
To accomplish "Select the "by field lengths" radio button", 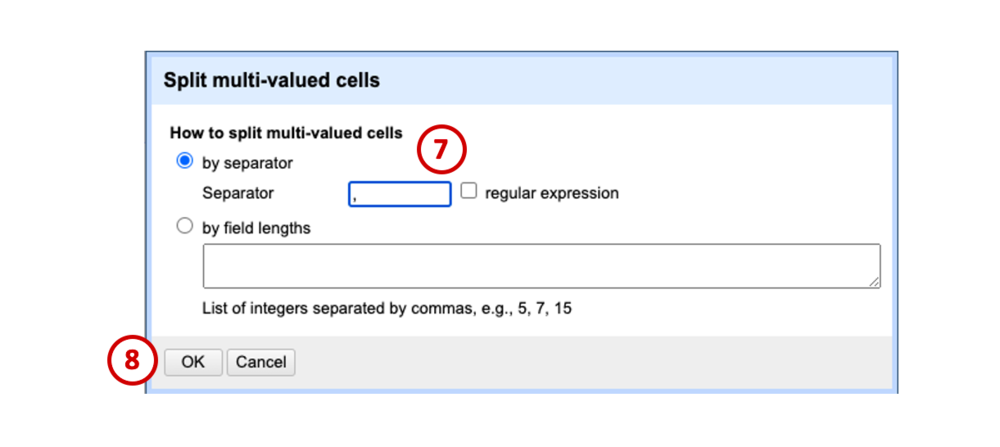I will coord(184,227).
